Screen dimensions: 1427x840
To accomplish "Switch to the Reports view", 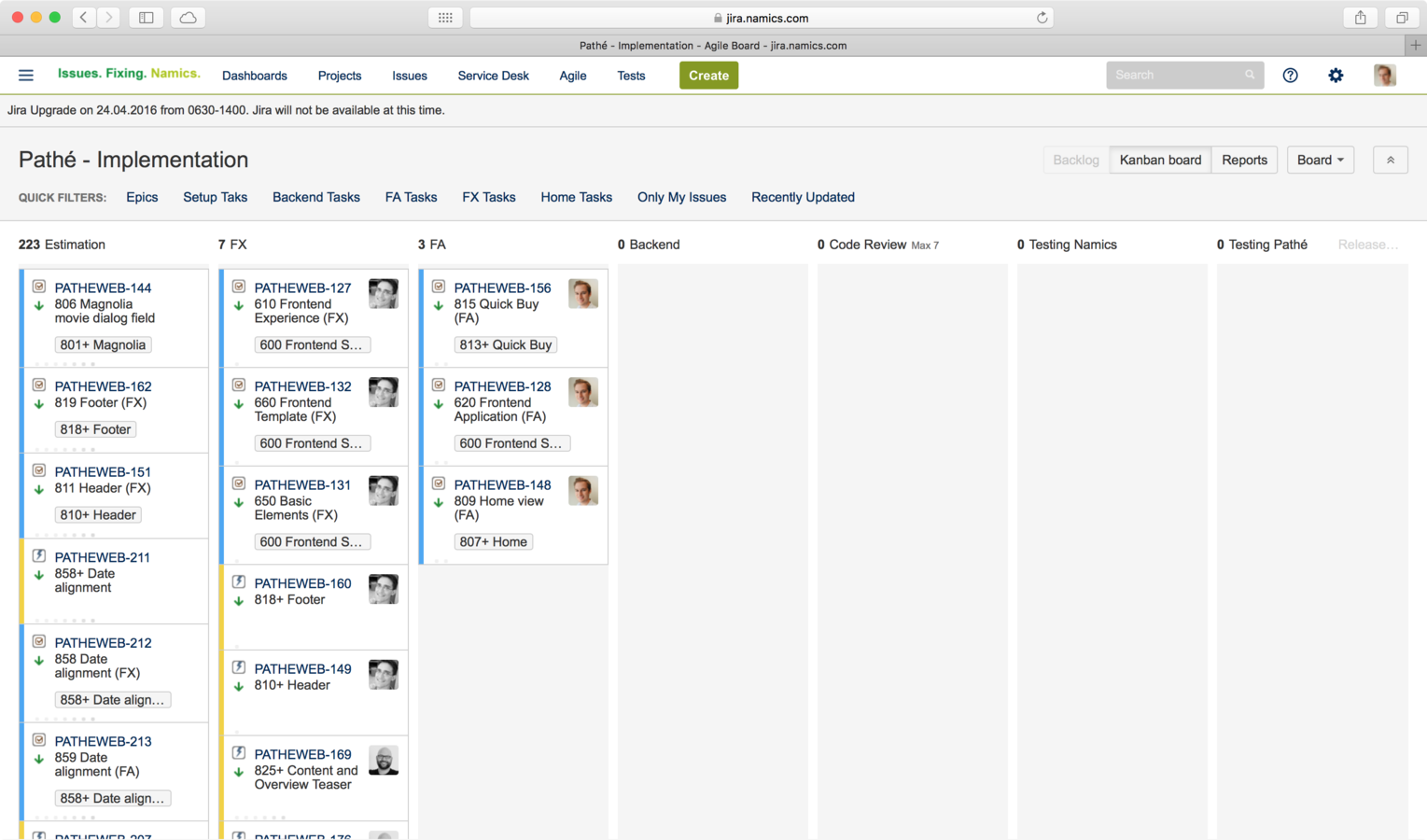I will pyautogui.click(x=1244, y=160).
